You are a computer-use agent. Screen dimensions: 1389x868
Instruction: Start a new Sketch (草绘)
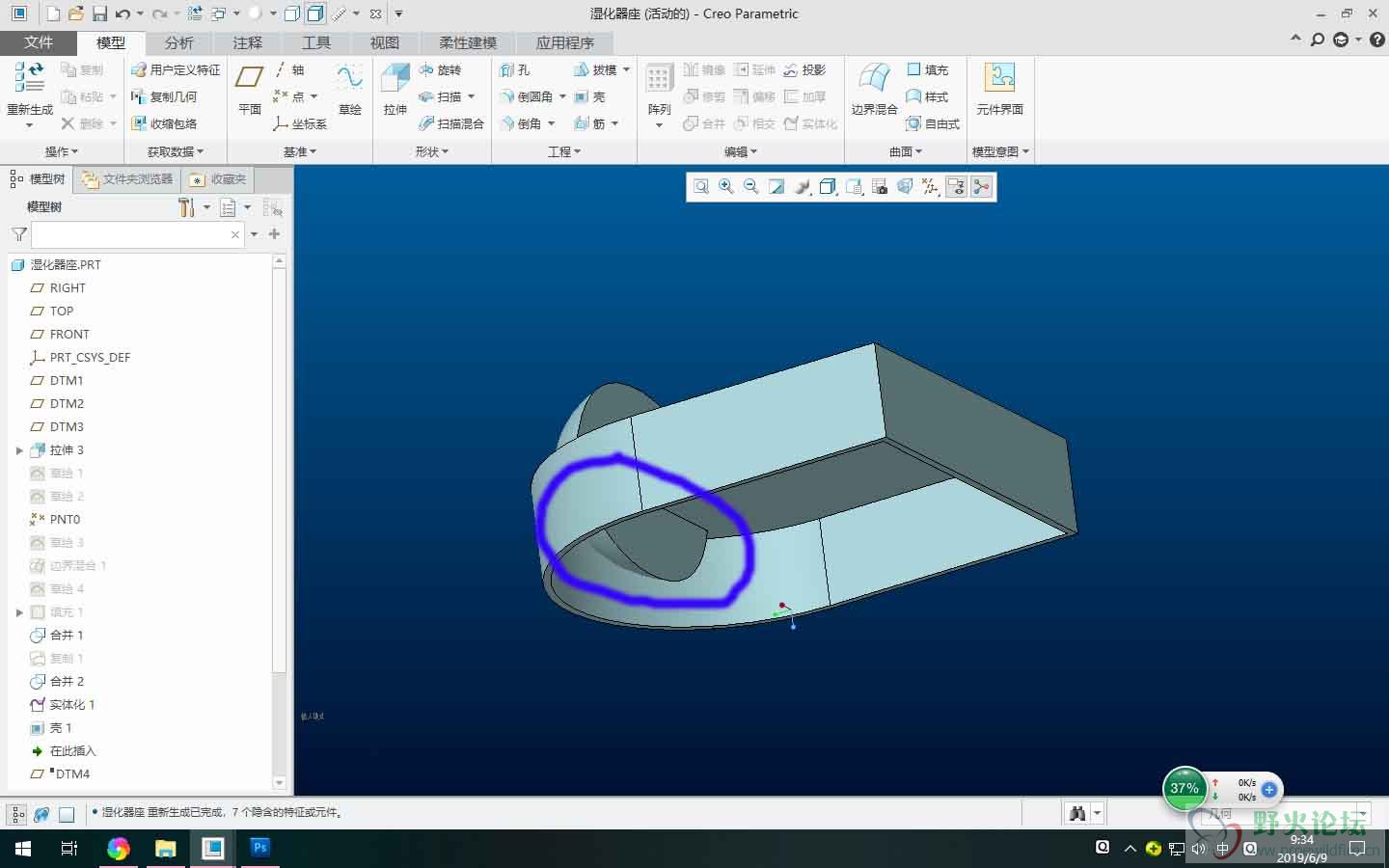tap(349, 89)
